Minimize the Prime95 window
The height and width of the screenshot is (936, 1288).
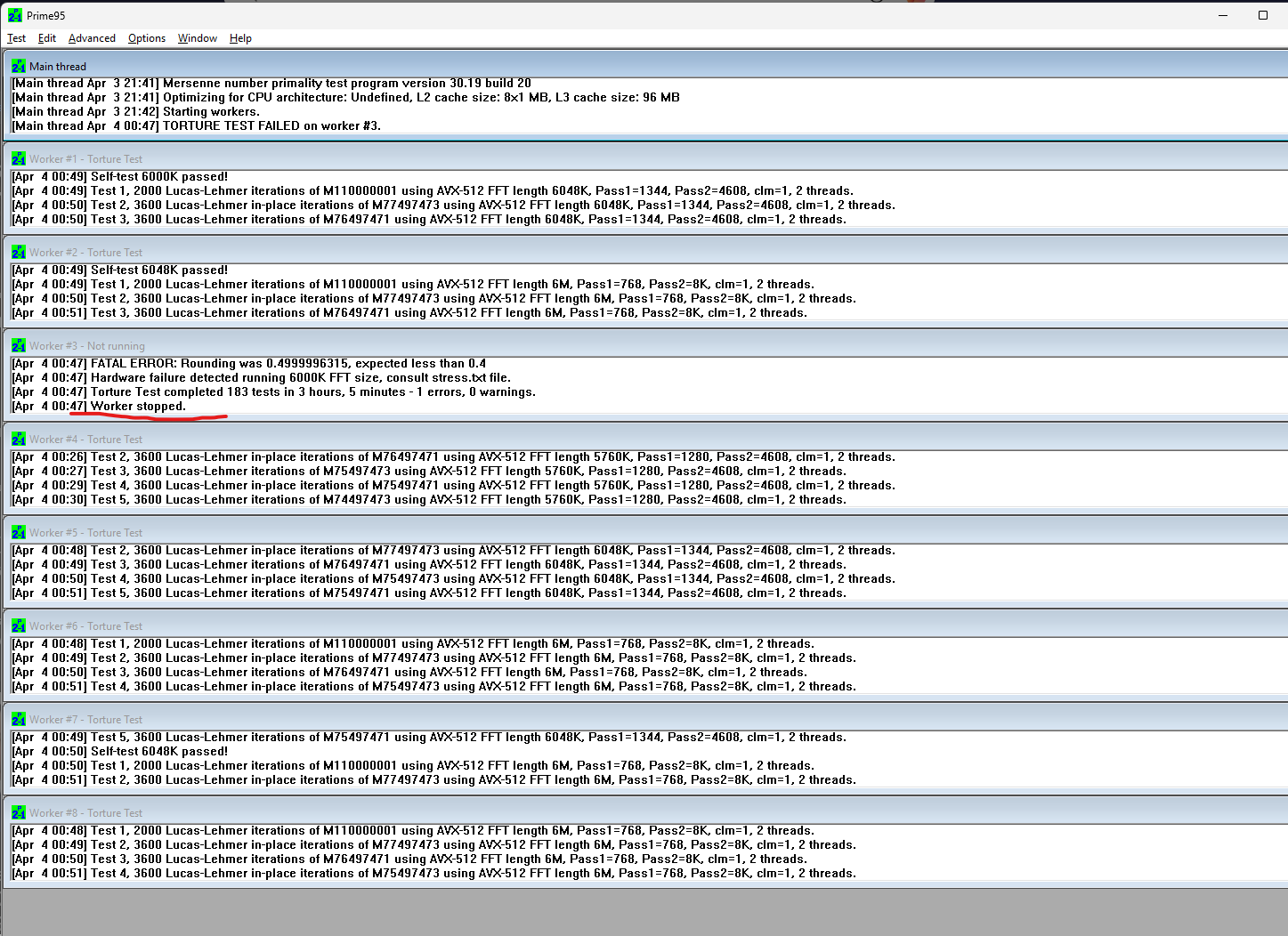1222,15
